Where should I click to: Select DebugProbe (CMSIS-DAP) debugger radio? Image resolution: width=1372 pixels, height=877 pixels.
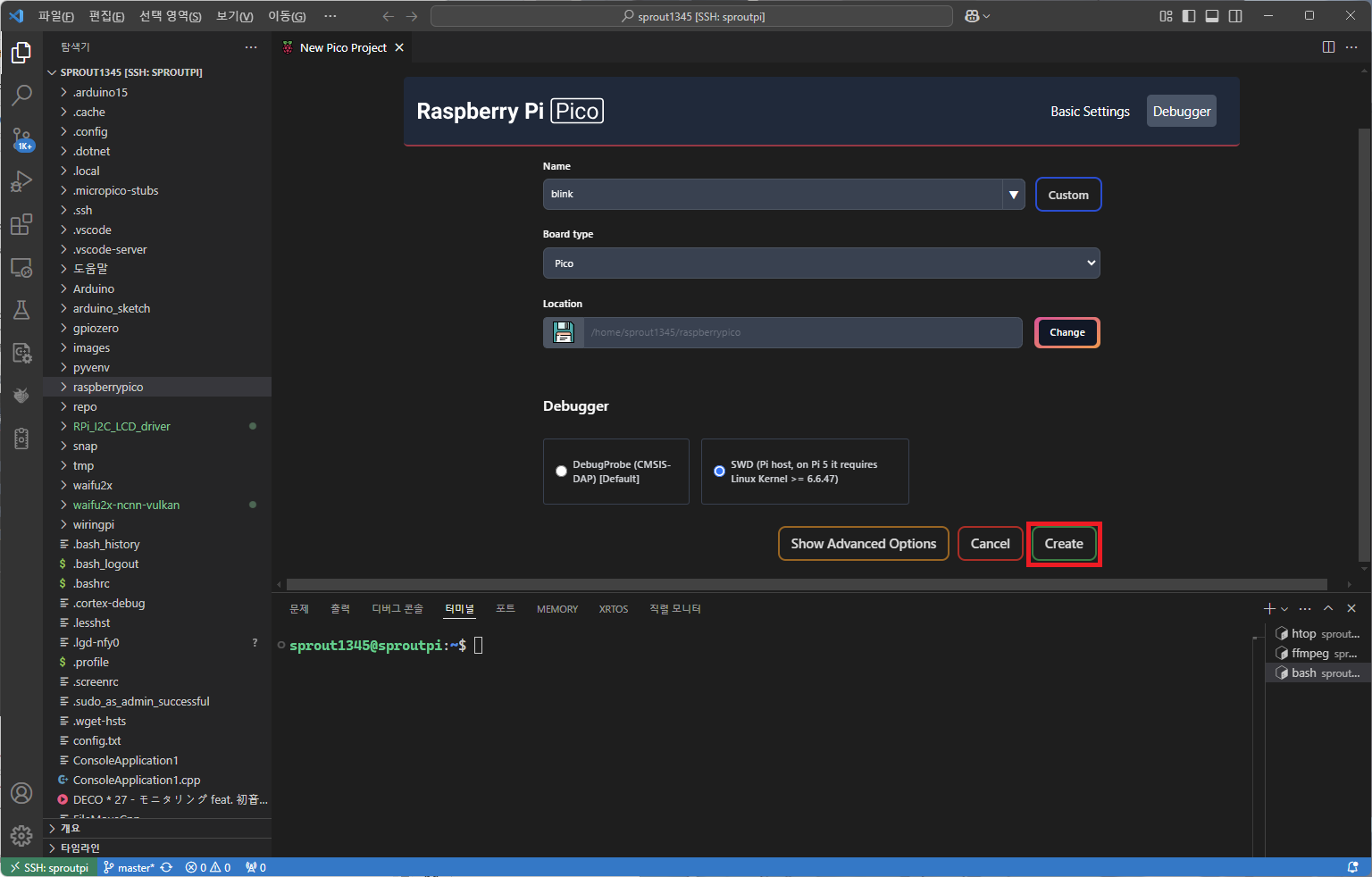pos(561,472)
